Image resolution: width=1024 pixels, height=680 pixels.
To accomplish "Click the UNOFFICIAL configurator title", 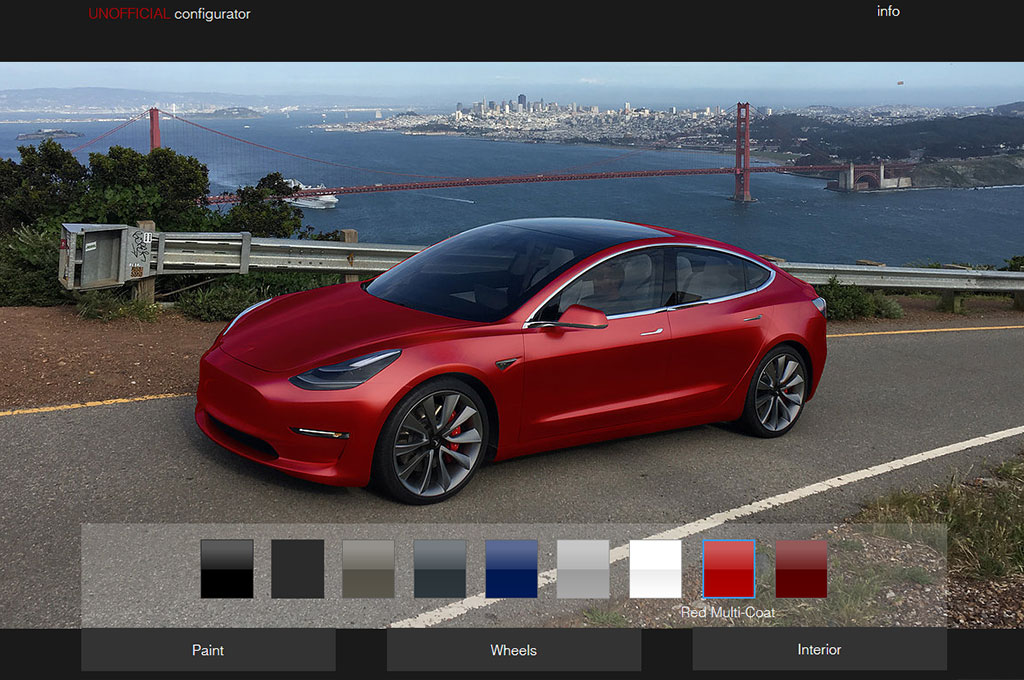I will click(169, 14).
